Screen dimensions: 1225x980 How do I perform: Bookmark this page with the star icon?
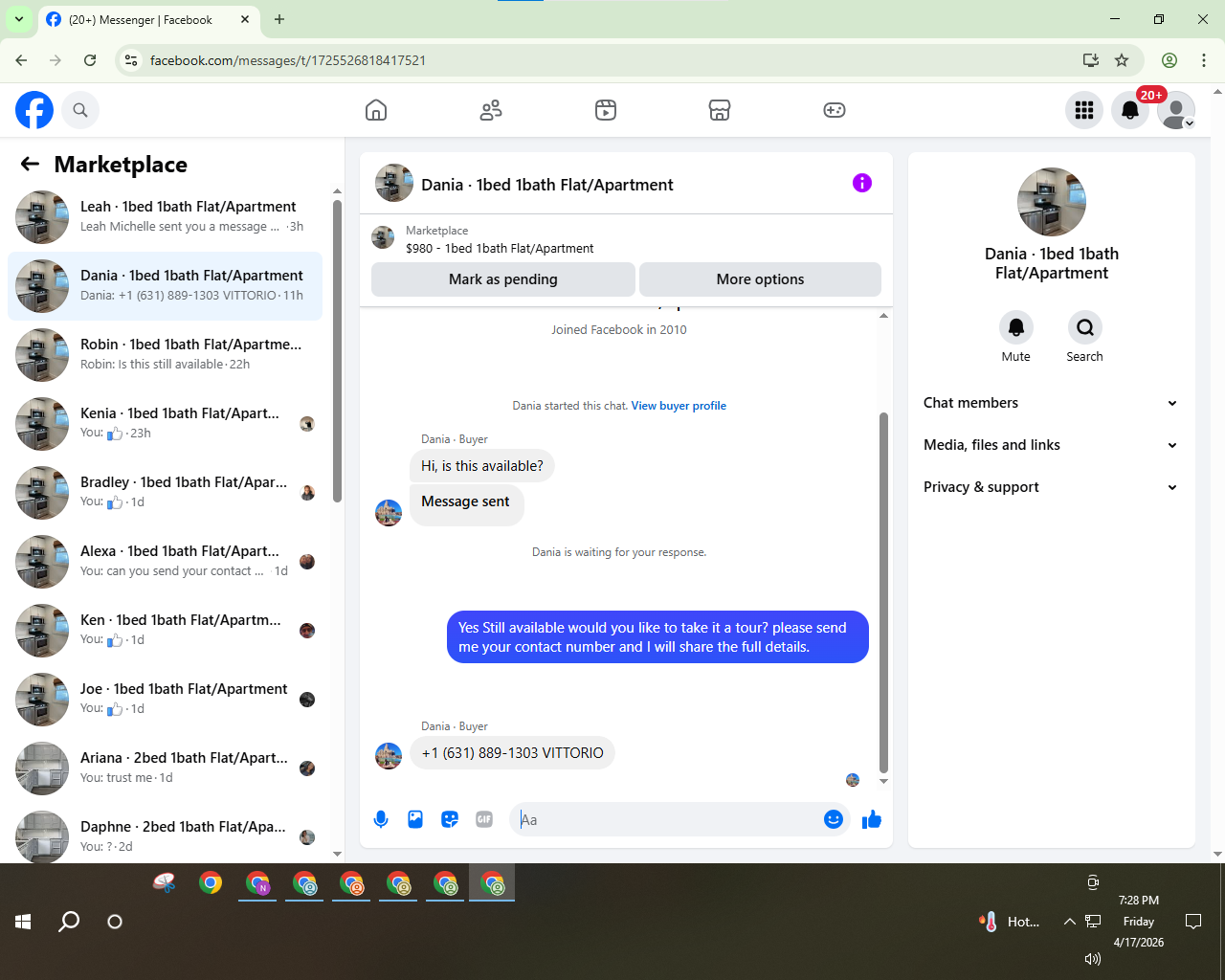click(x=1122, y=60)
